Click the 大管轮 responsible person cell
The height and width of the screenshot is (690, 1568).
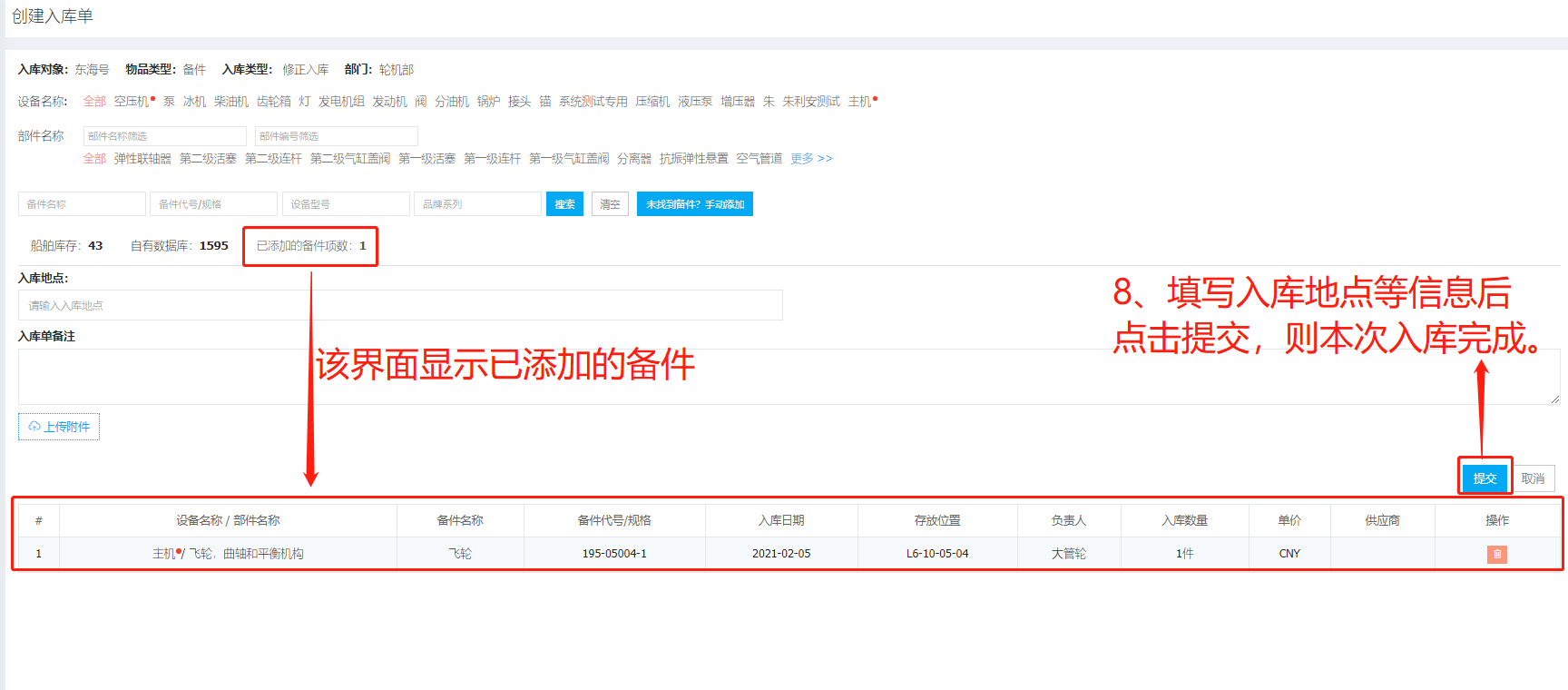click(1069, 554)
